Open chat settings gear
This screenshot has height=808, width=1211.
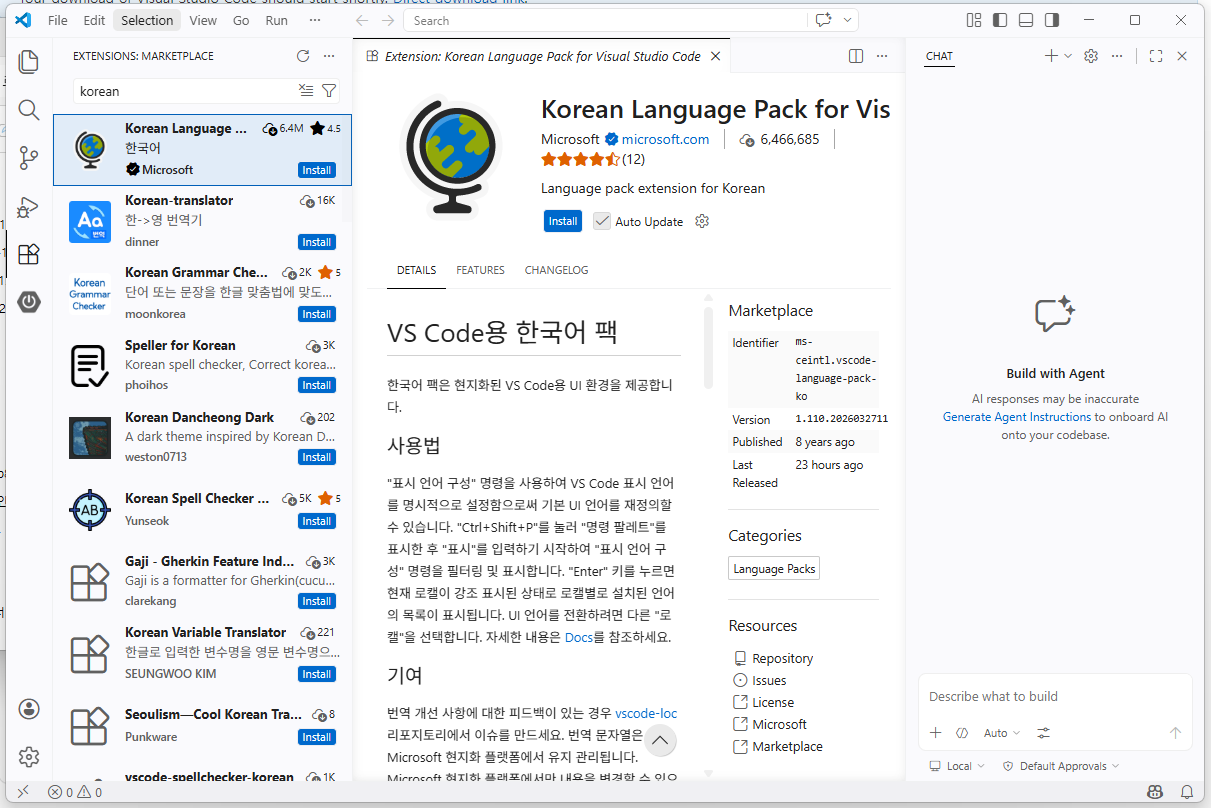coord(1091,56)
